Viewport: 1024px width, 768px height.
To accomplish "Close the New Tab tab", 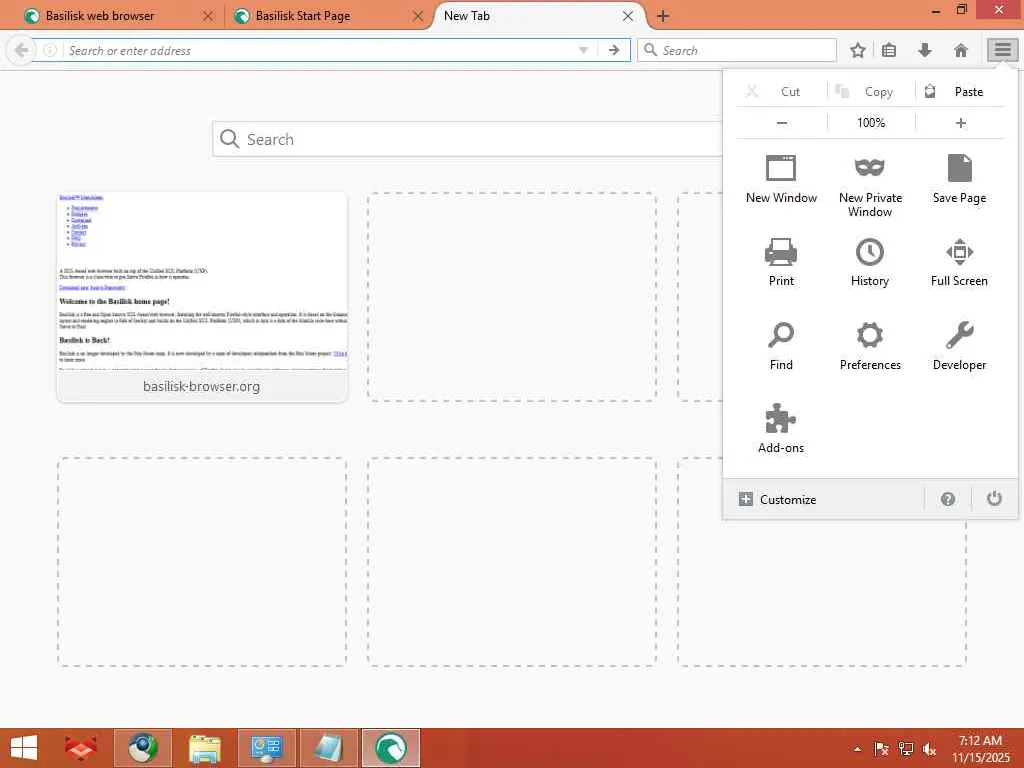I will pos(628,16).
